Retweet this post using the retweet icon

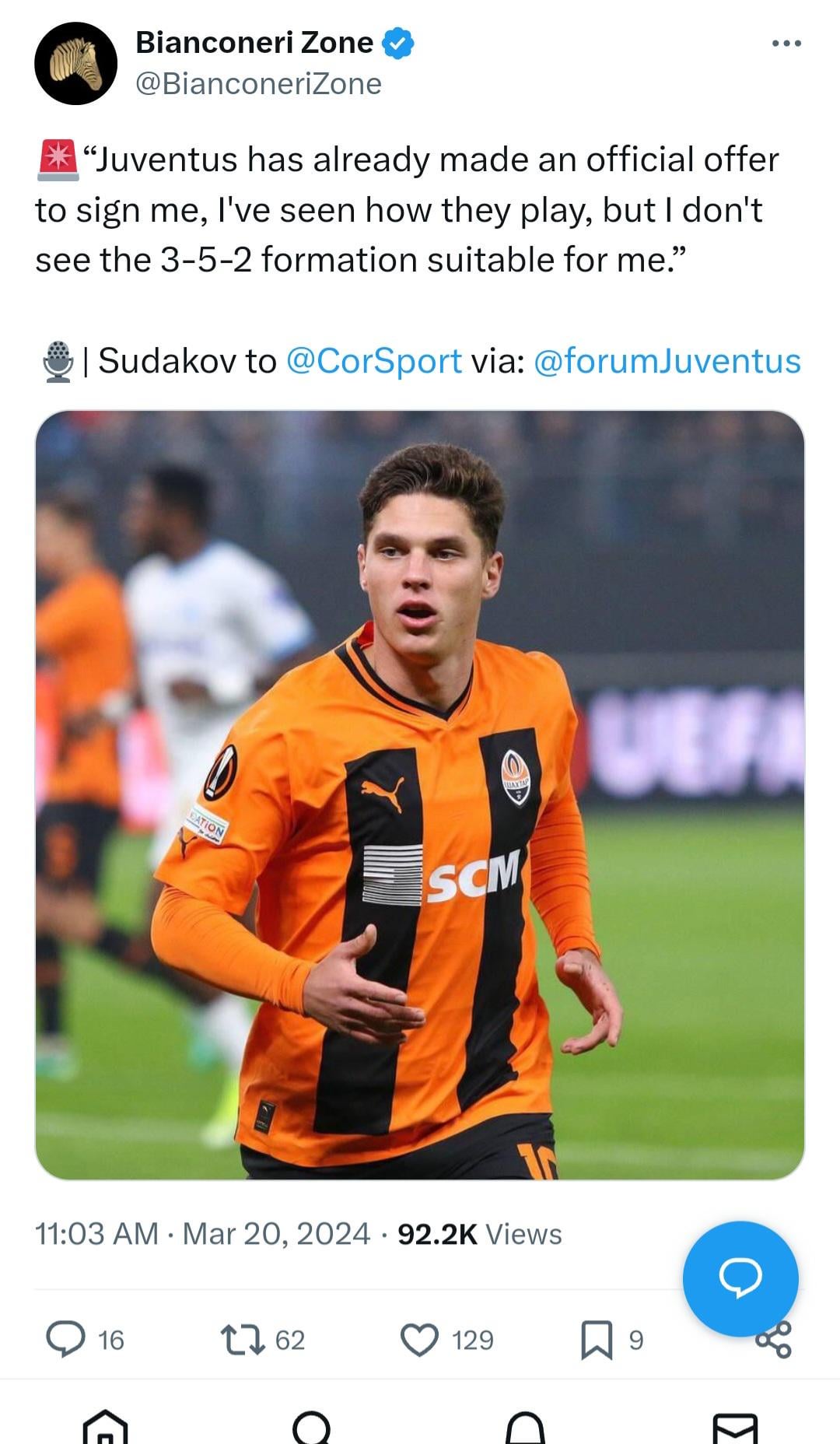[x=243, y=1340]
